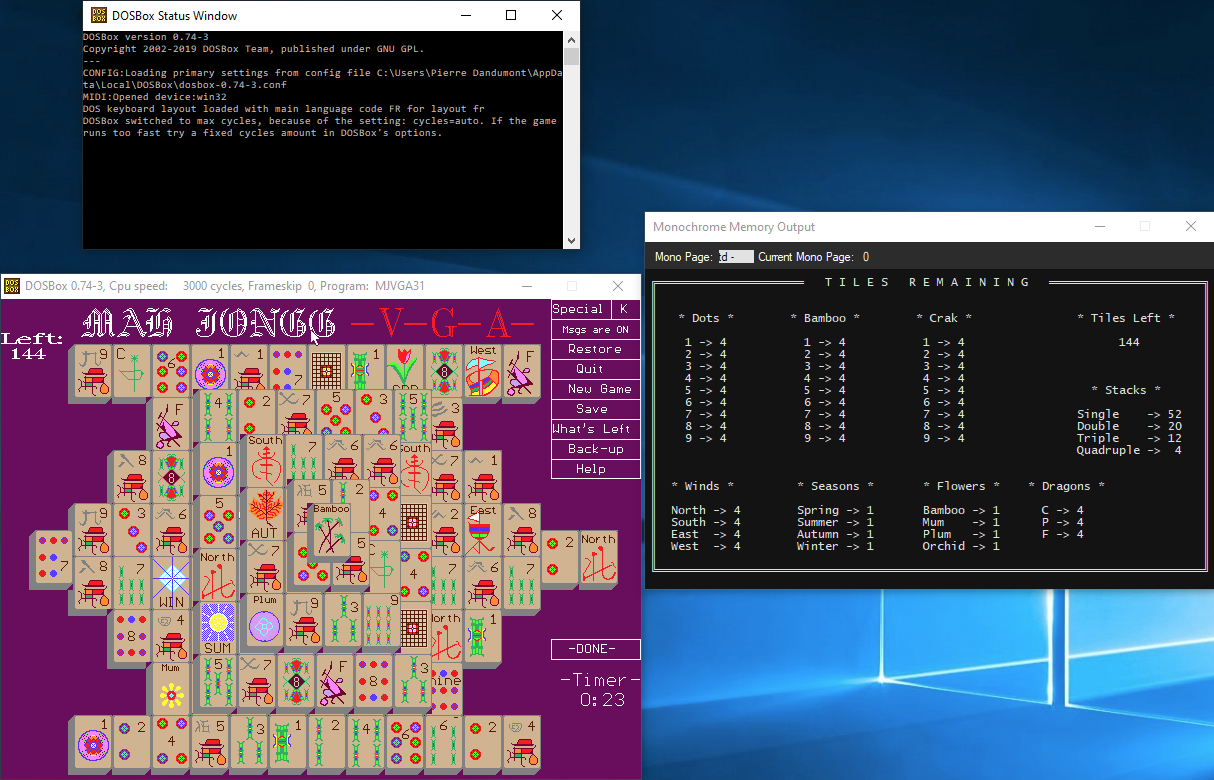Select the Summer sun tile labeled SUM
This screenshot has height=780, width=1214.
click(217, 628)
